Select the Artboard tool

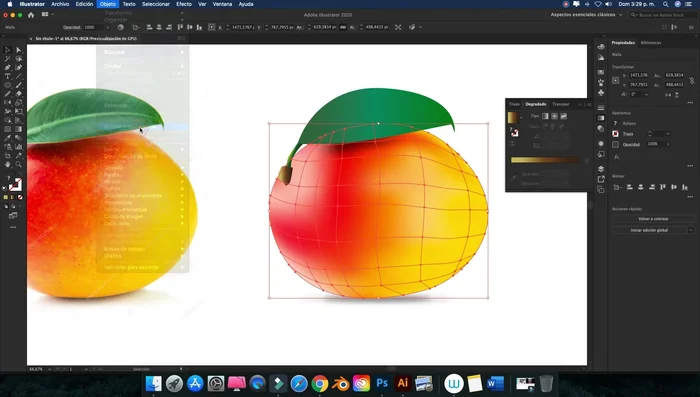click(x=8, y=155)
